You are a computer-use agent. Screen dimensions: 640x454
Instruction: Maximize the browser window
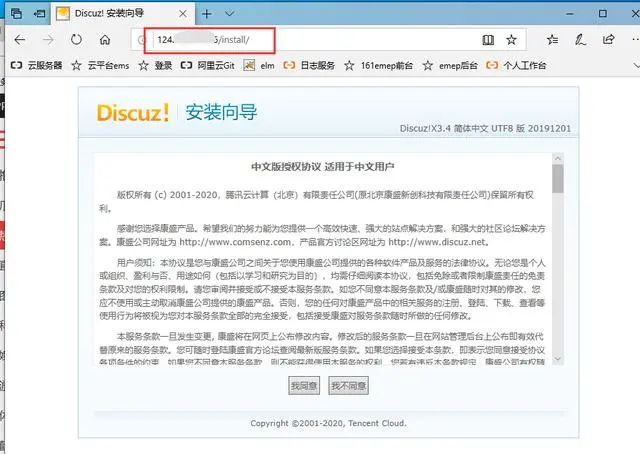pos(602,13)
